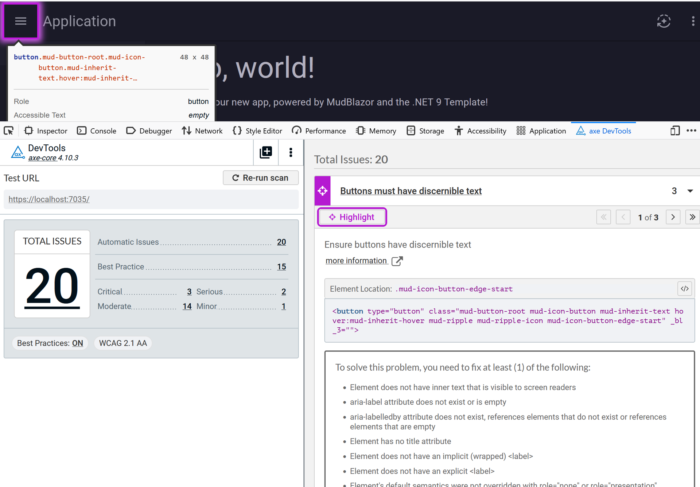Collapse the 'Buttons must have discernible text' issue
700x487 pixels.
(689, 191)
